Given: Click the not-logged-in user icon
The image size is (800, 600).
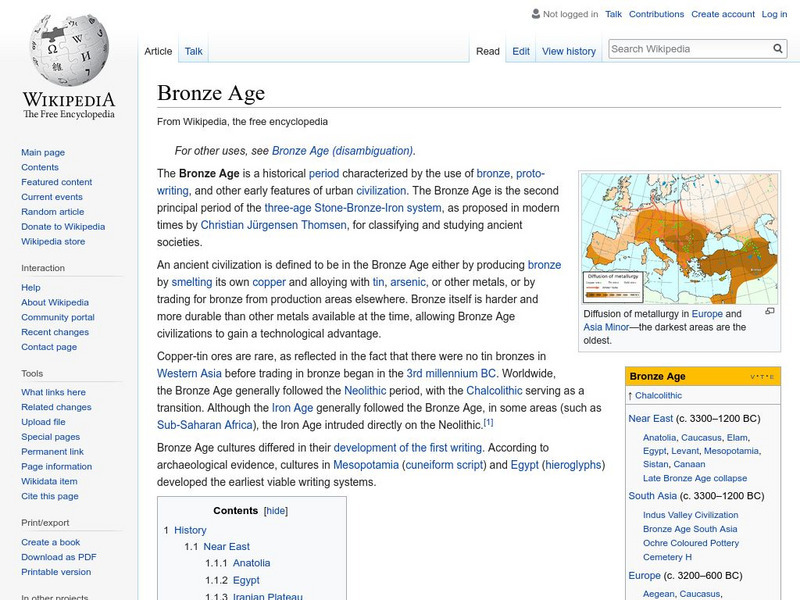Looking at the screenshot, I should tap(535, 15).
